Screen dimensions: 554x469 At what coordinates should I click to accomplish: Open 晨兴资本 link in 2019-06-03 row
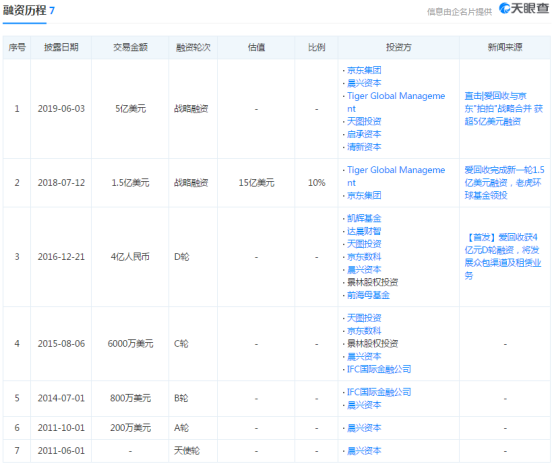(364, 83)
